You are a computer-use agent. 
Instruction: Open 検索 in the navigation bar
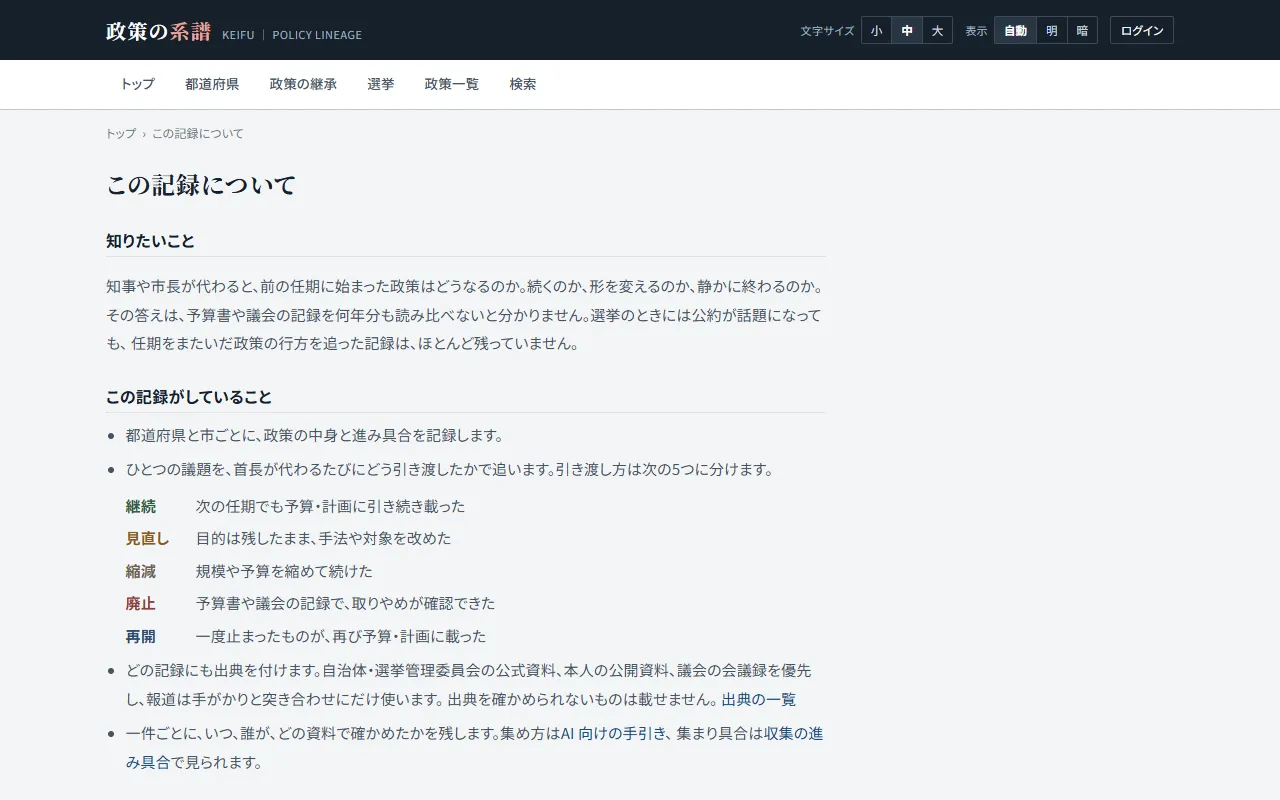click(523, 84)
